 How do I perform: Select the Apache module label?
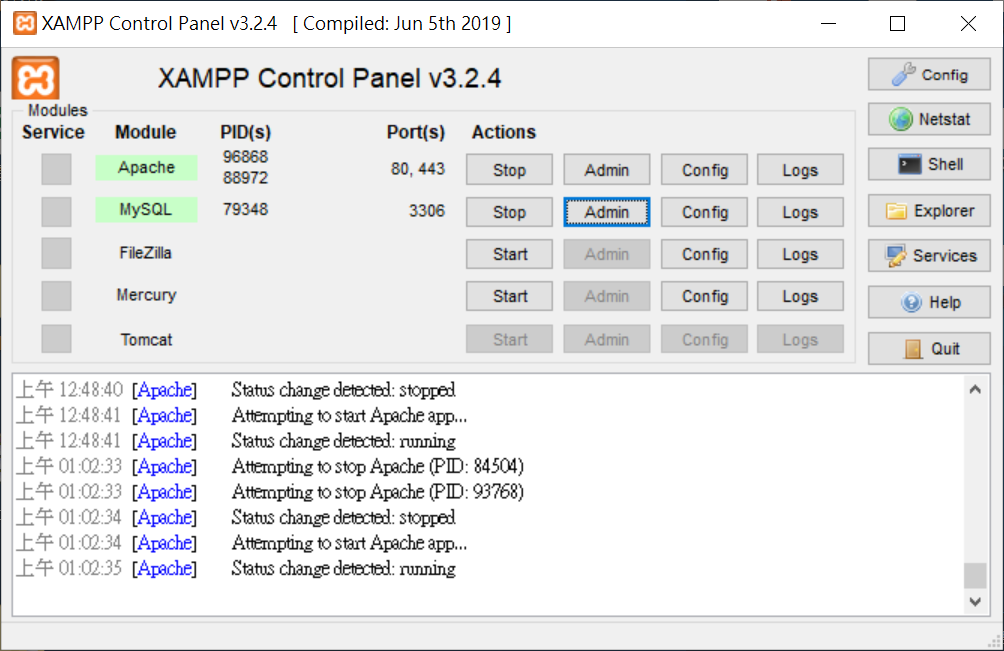(x=146, y=168)
